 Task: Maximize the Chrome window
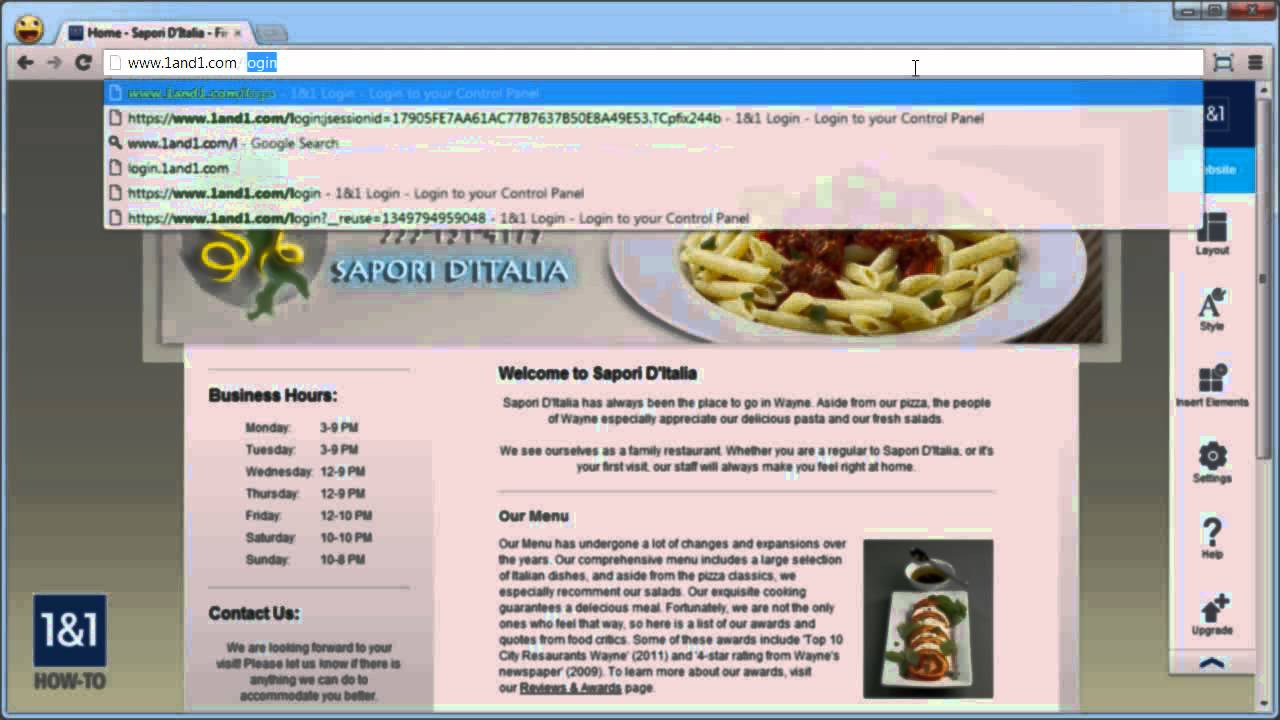pyautogui.click(x=1215, y=11)
